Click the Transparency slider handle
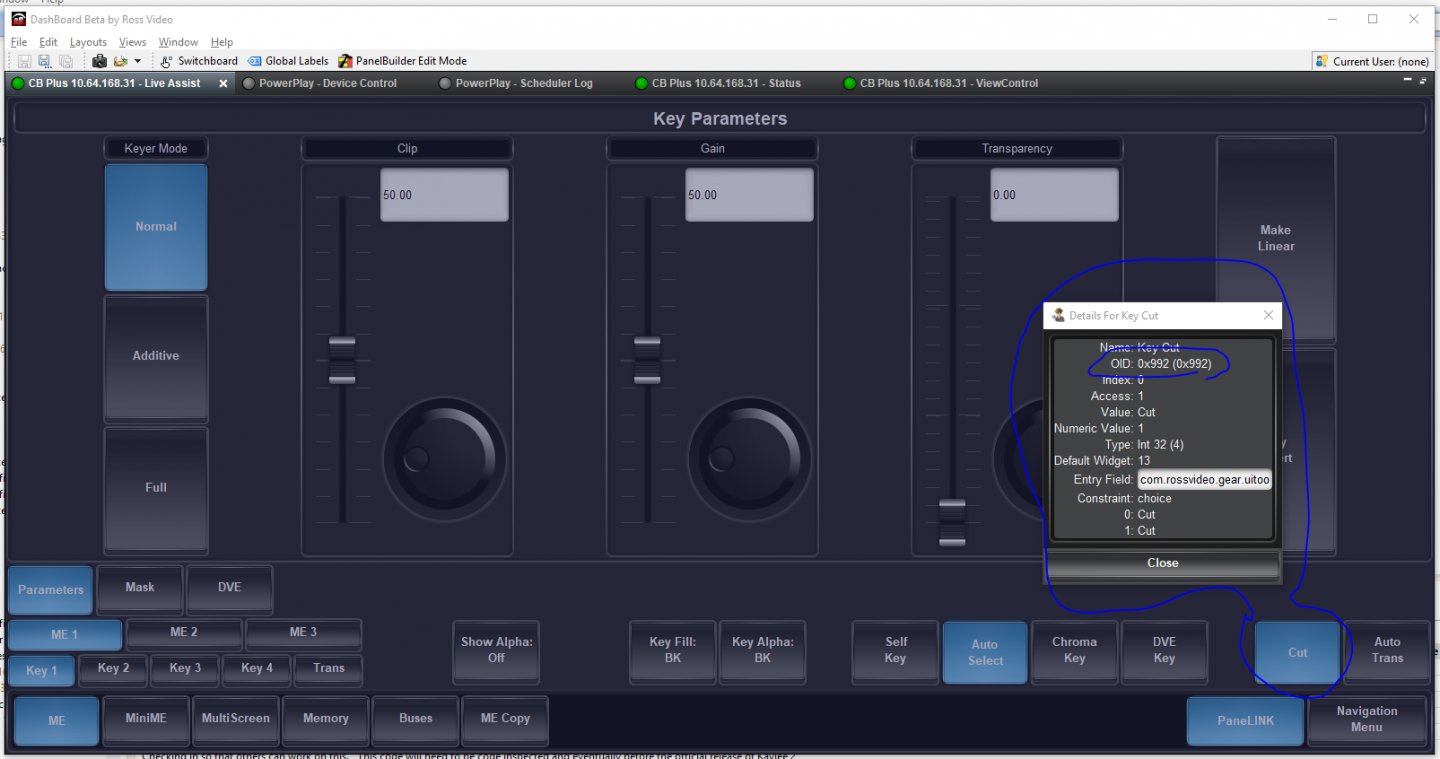The width and height of the screenshot is (1440, 759). click(x=952, y=522)
